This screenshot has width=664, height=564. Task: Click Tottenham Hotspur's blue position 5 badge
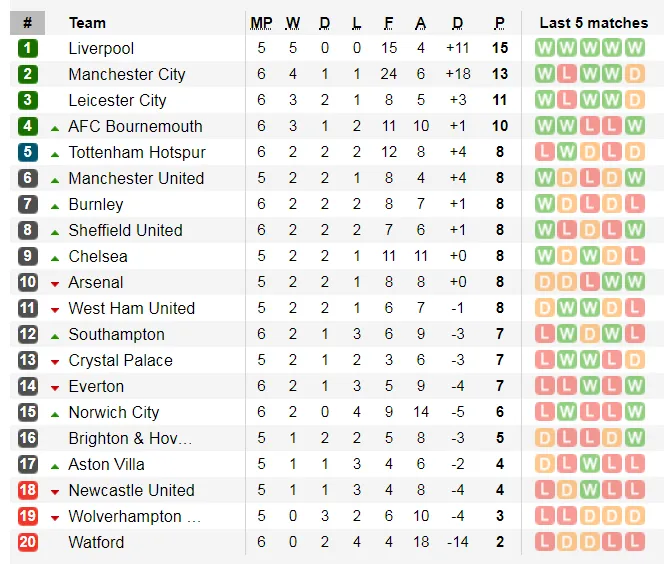coord(27,152)
